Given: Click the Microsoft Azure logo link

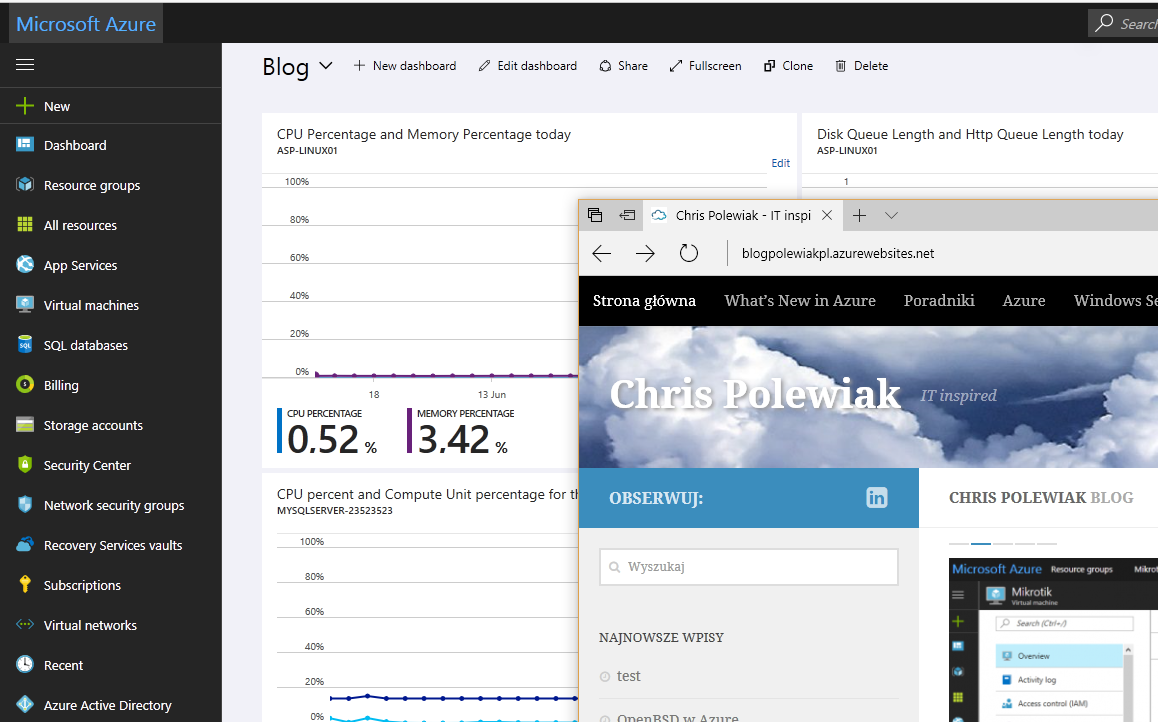Looking at the screenshot, I should pyautogui.click(x=86, y=24).
